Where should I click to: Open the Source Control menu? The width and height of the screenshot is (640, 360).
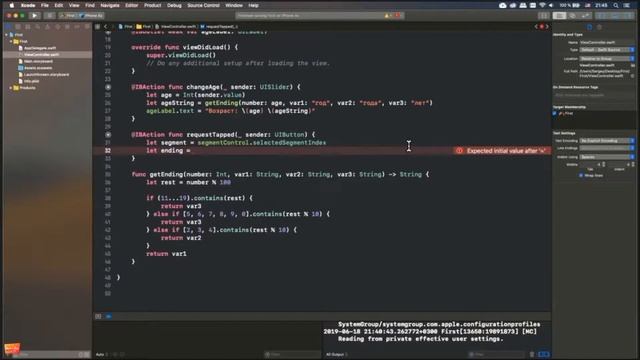pos(203,5)
